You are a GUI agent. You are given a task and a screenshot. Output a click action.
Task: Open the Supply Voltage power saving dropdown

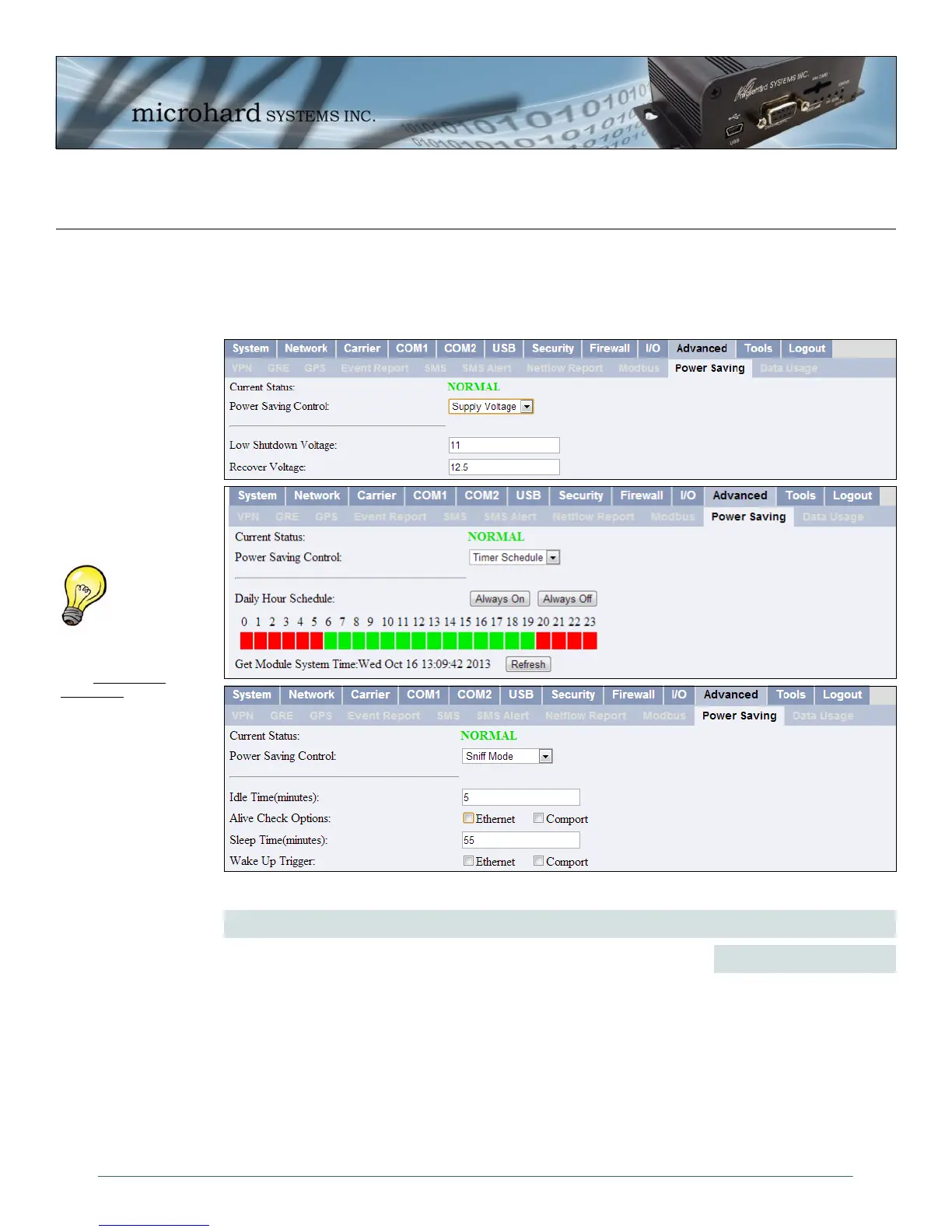click(491, 407)
